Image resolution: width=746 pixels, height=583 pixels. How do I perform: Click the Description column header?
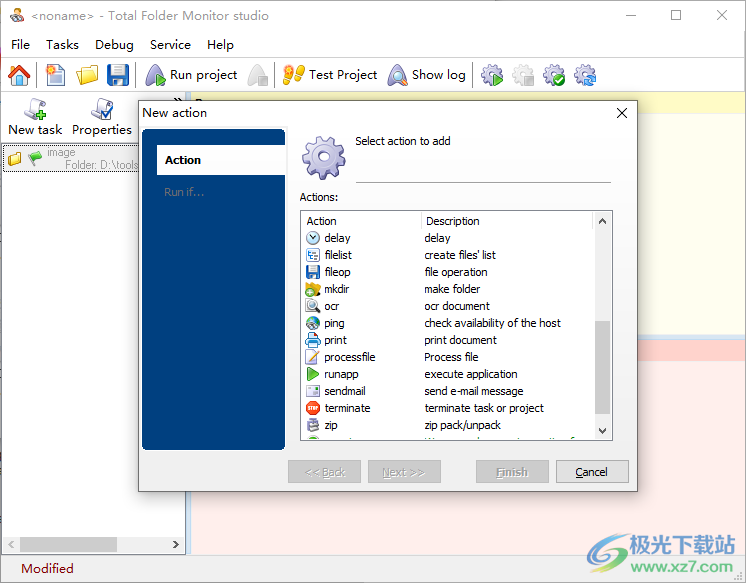click(507, 221)
